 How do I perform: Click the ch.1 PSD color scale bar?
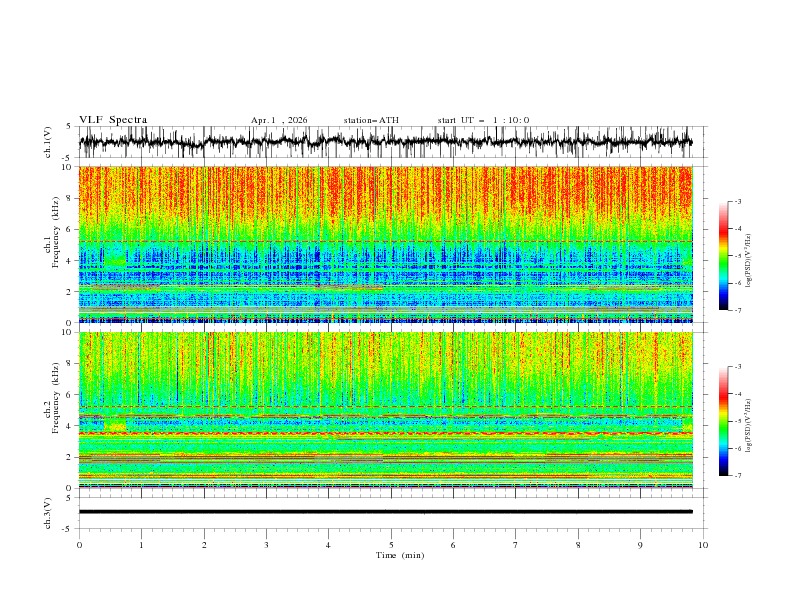(x=723, y=256)
